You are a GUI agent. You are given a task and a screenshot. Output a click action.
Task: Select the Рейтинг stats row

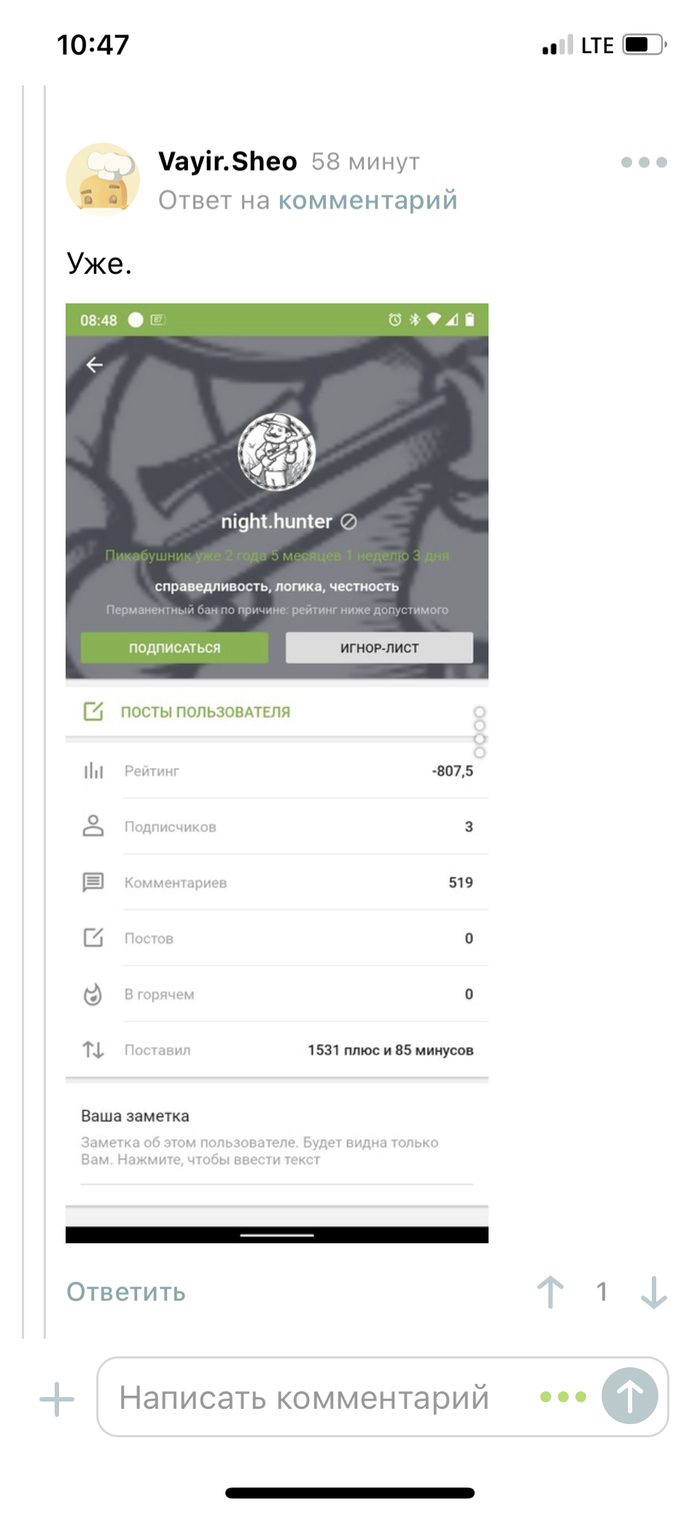pyautogui.click(x=277, y=771)
